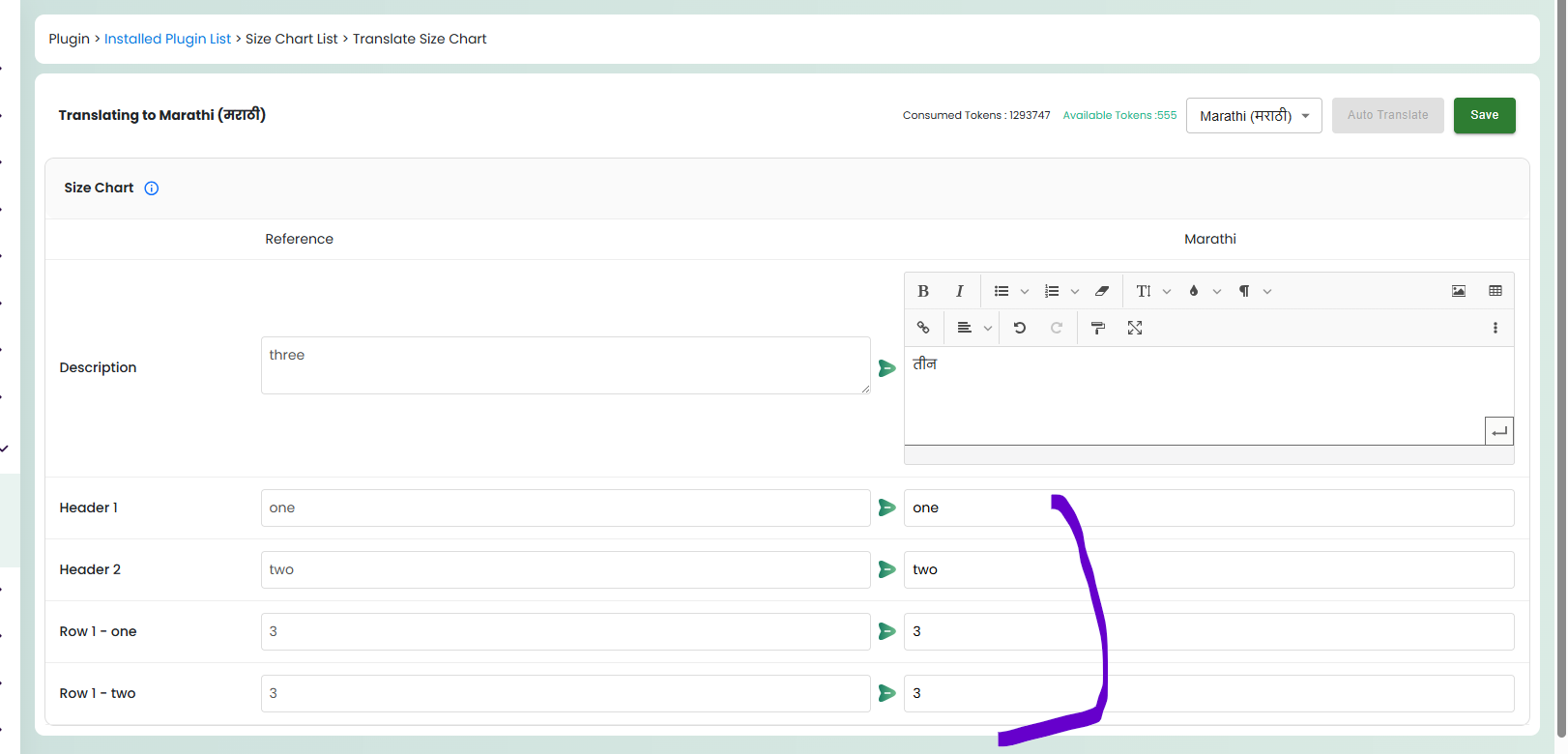Select paragraph format icon
This screenshot has height=754, width=1568.
tap(1244, 291)
